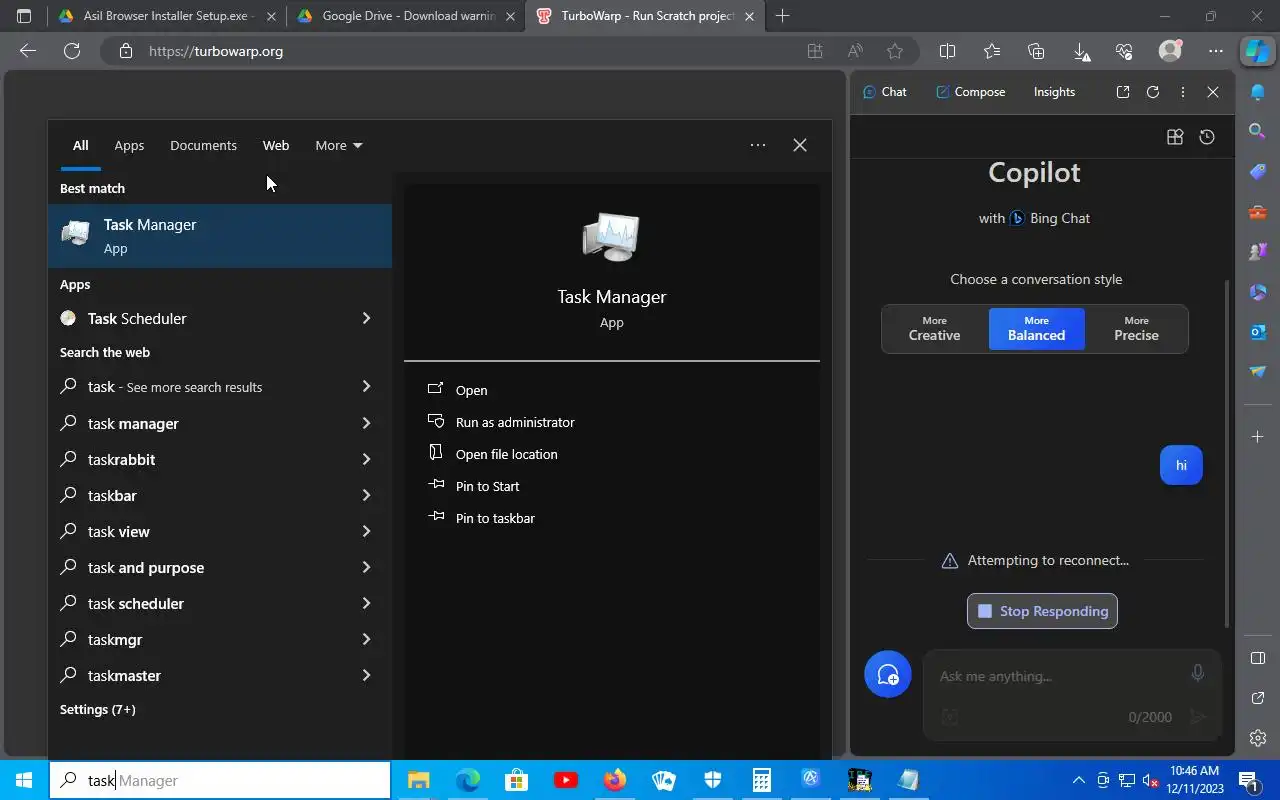
Task: Click the taskbar search input box
Action: coord(220,780)
